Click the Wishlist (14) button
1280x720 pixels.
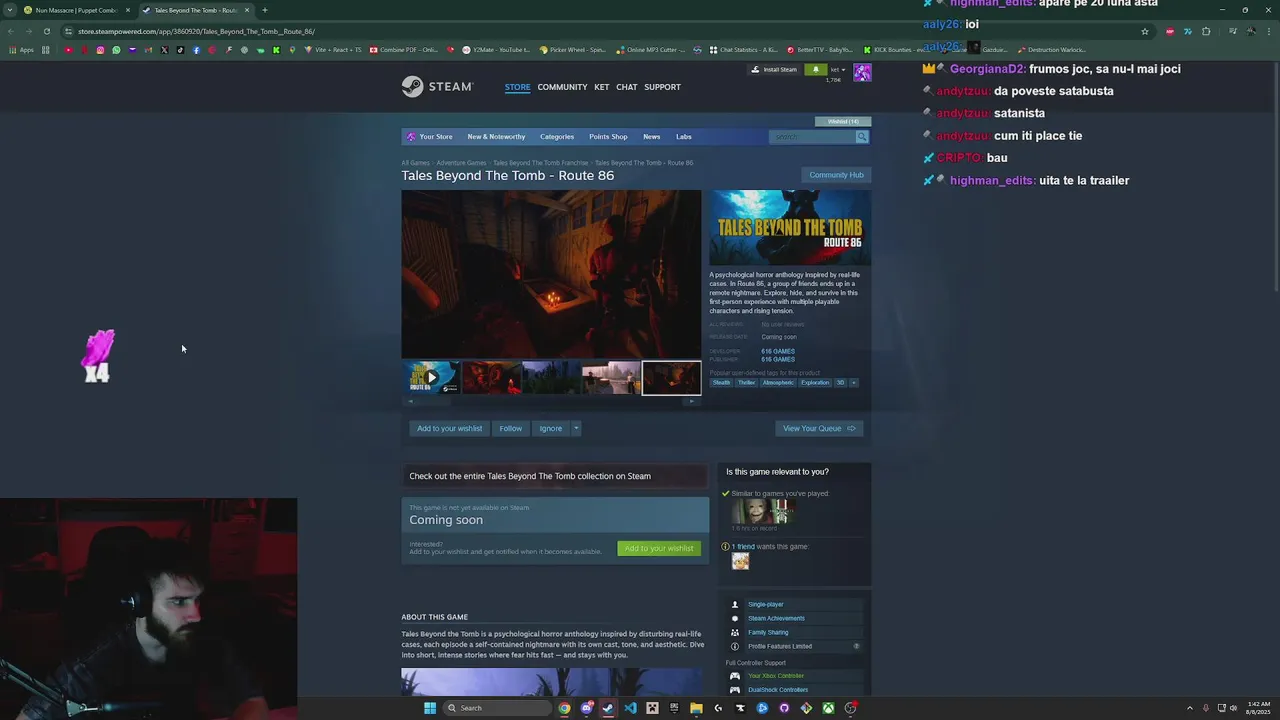coord(843,121)
